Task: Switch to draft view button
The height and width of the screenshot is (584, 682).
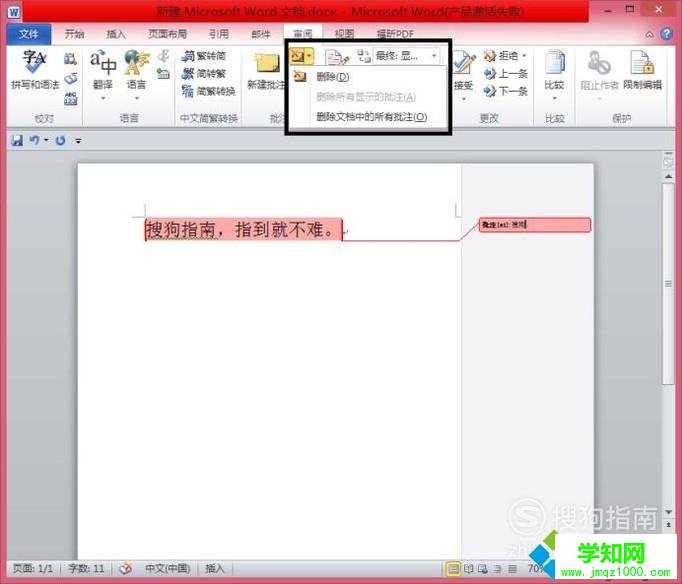Action: [x=513, y=568]
